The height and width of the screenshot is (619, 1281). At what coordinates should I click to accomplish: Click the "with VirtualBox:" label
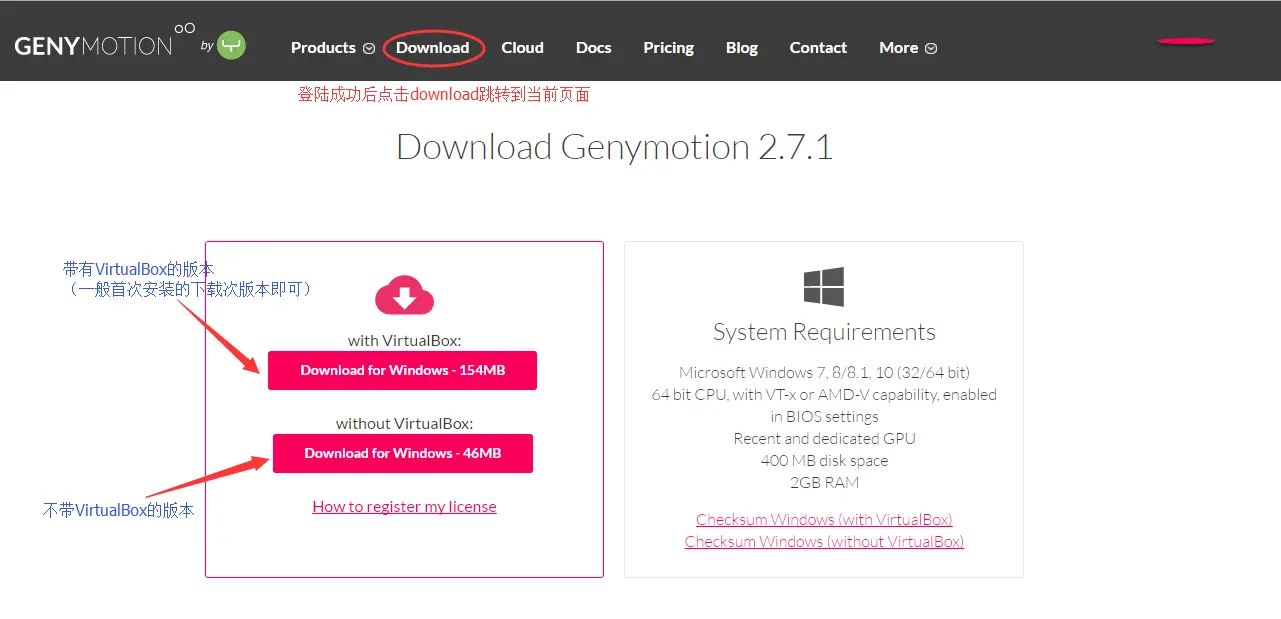click(404, 340)
